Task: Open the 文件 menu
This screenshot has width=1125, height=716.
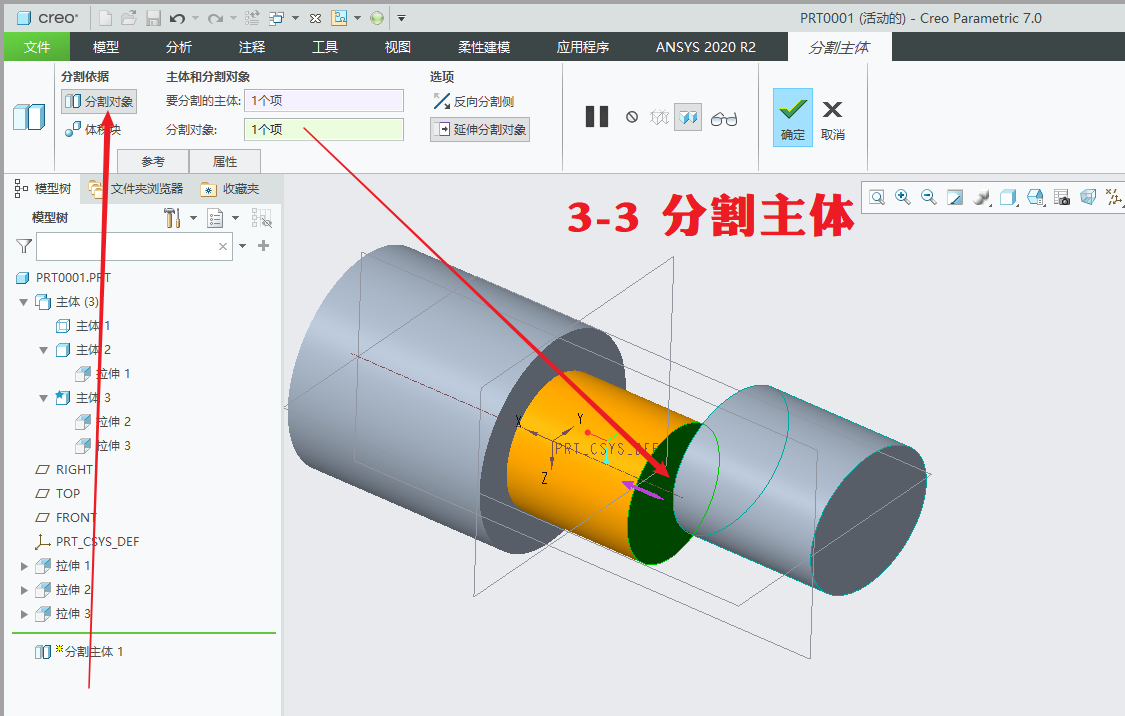Action: (37, 47)
